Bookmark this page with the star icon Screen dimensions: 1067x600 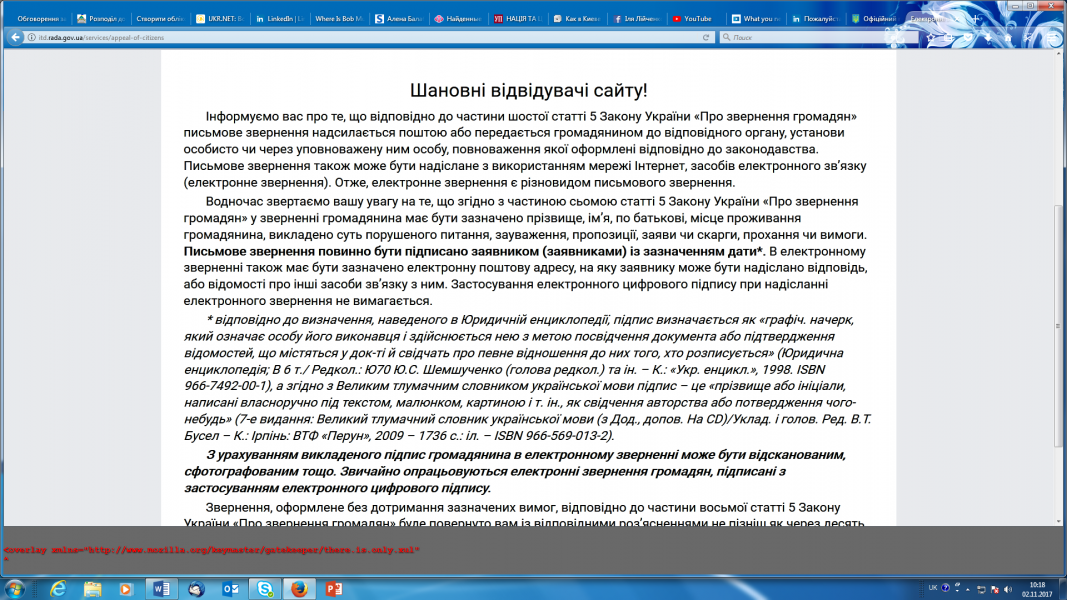click(x=930, y=37)
